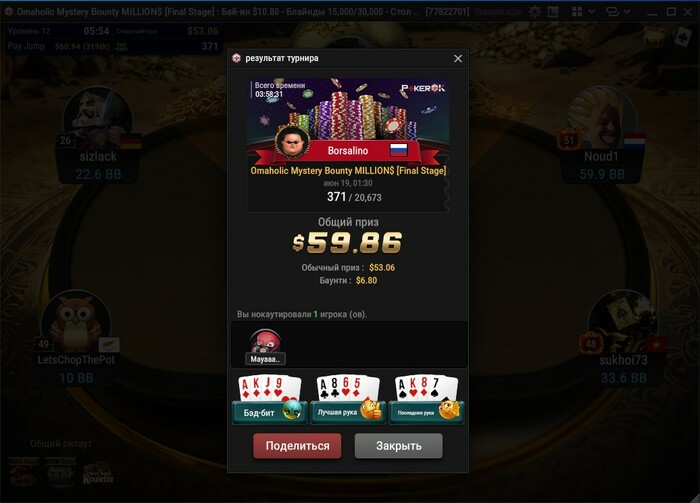The width and height of the screenshot is (700, 503).
Task: Click Borsalino's avatar in the banner
Action: coord(293,143)
